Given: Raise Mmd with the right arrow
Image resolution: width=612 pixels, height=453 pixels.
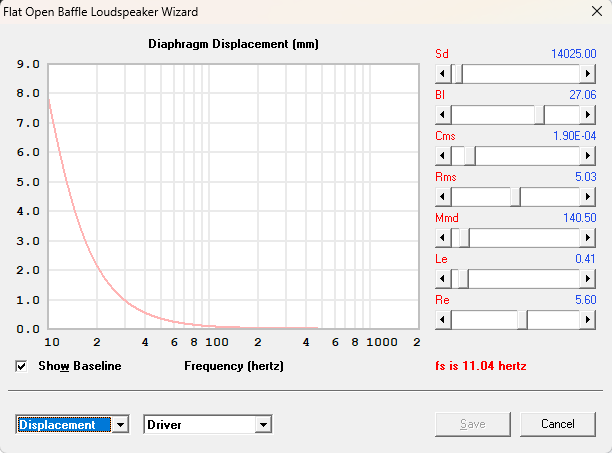Looking at the screenshot, I should 587,238.
